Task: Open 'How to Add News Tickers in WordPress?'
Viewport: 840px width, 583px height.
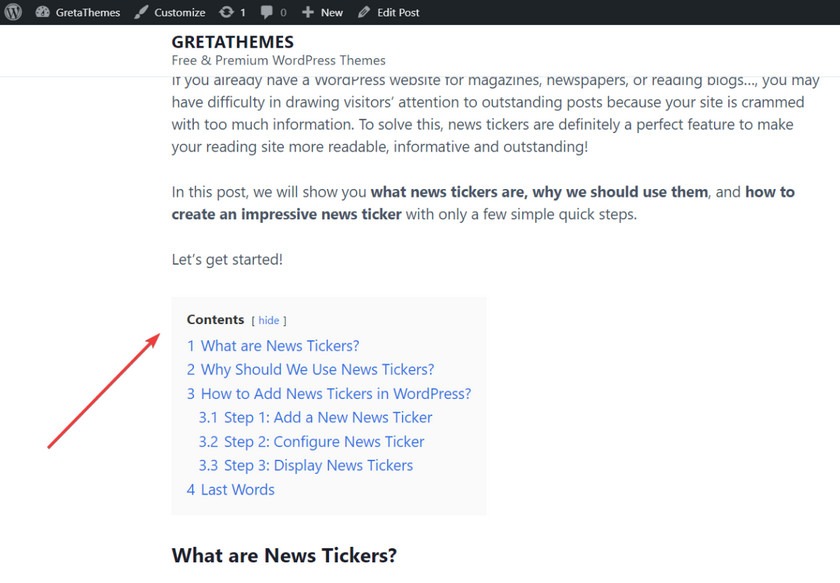Action: 329,394
